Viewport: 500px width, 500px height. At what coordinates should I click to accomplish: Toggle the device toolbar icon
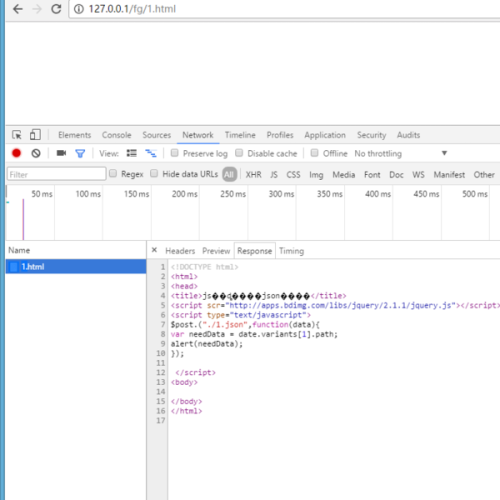(35, 135)
